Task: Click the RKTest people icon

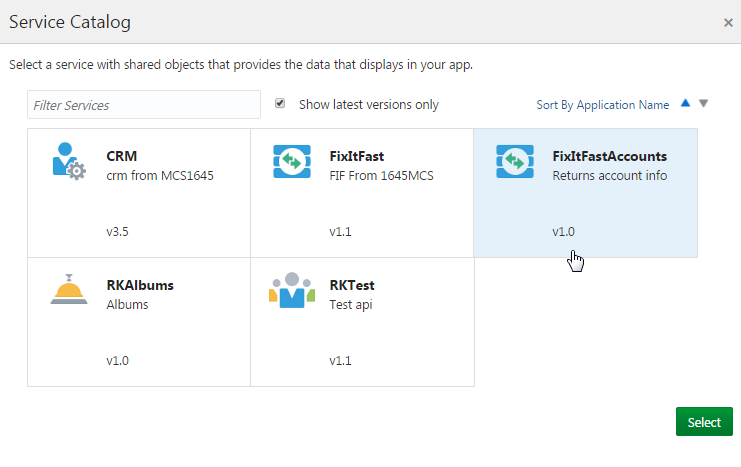Action: (x=291, y=290)
